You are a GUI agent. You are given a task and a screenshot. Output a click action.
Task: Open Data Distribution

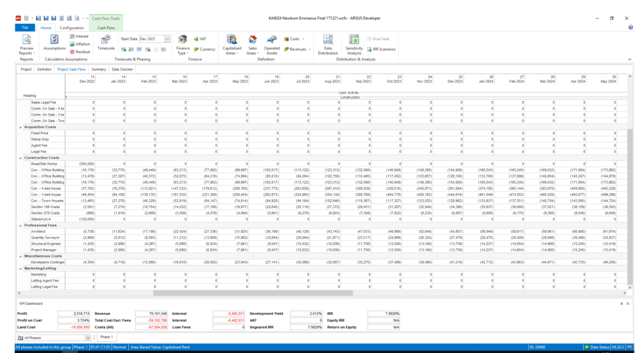[x=328, y=44]
